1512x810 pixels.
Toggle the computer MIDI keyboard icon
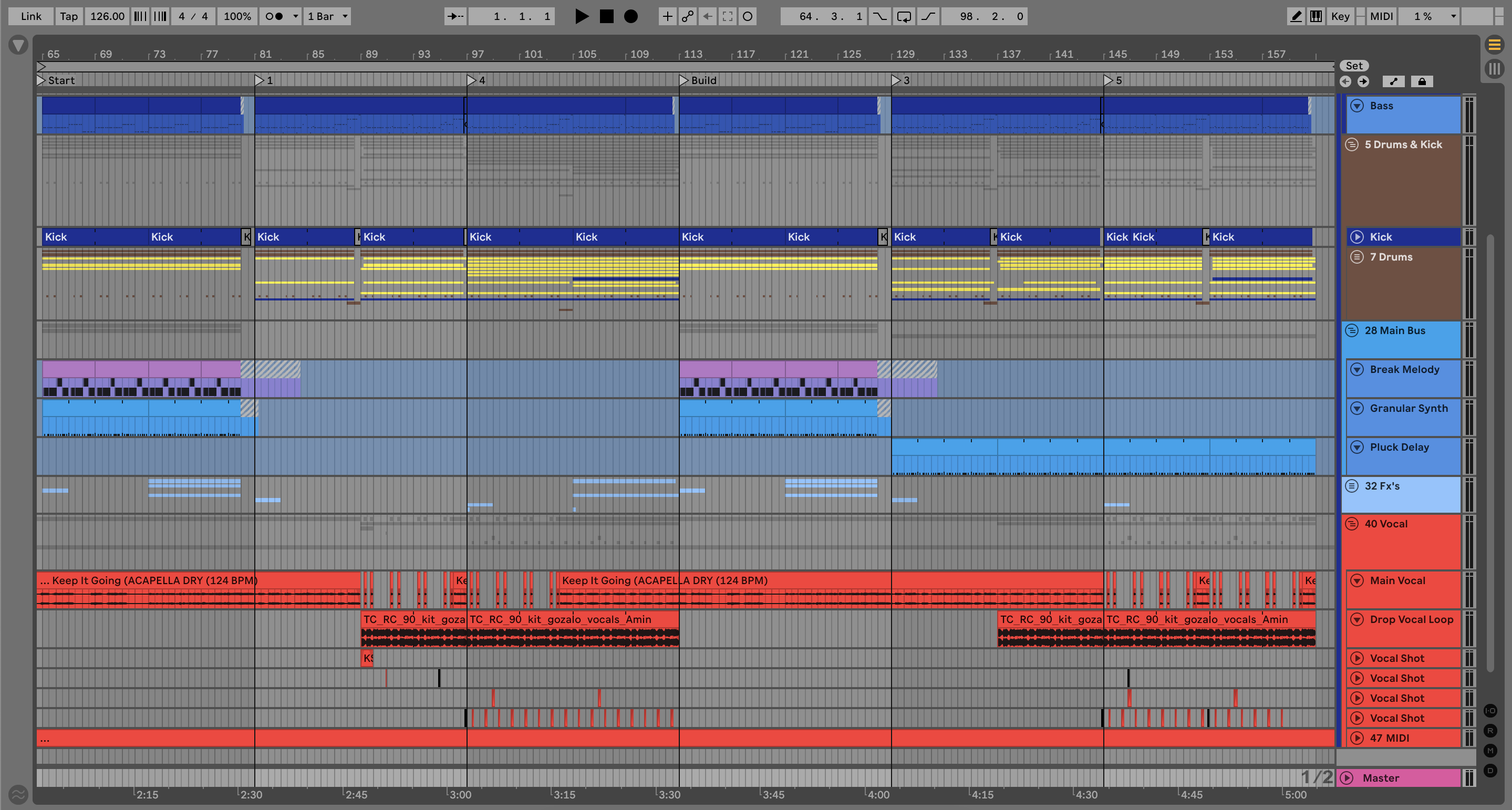(1316, 16)
